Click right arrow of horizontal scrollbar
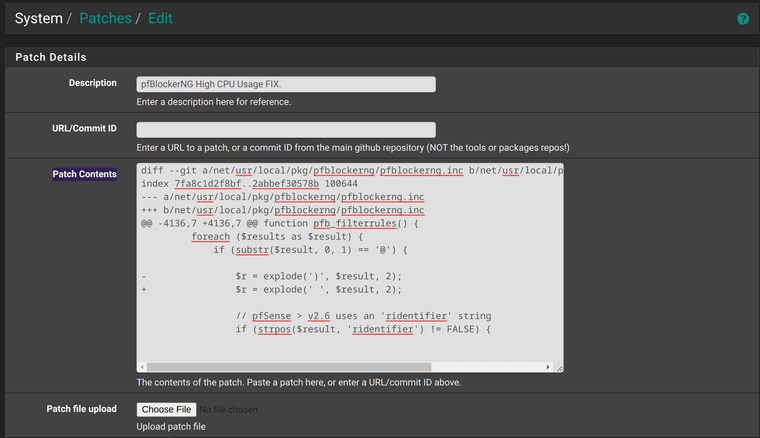 tap(548, 367)
